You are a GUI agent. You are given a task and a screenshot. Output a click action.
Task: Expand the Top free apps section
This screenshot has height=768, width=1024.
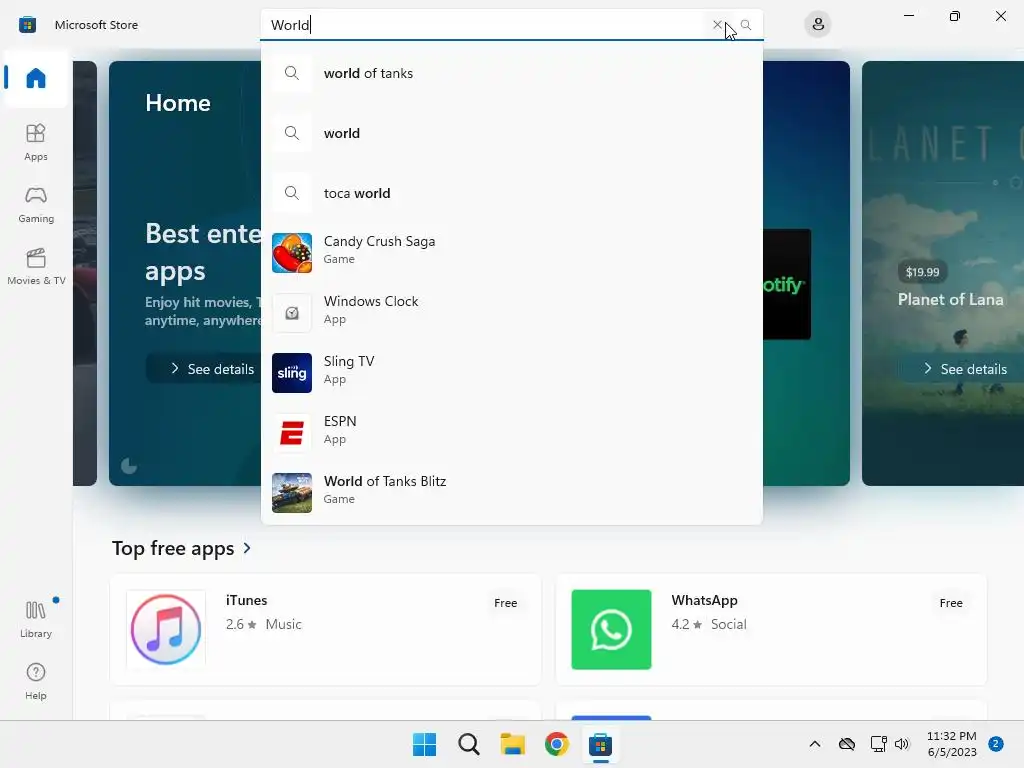click(x=247, y=548)
